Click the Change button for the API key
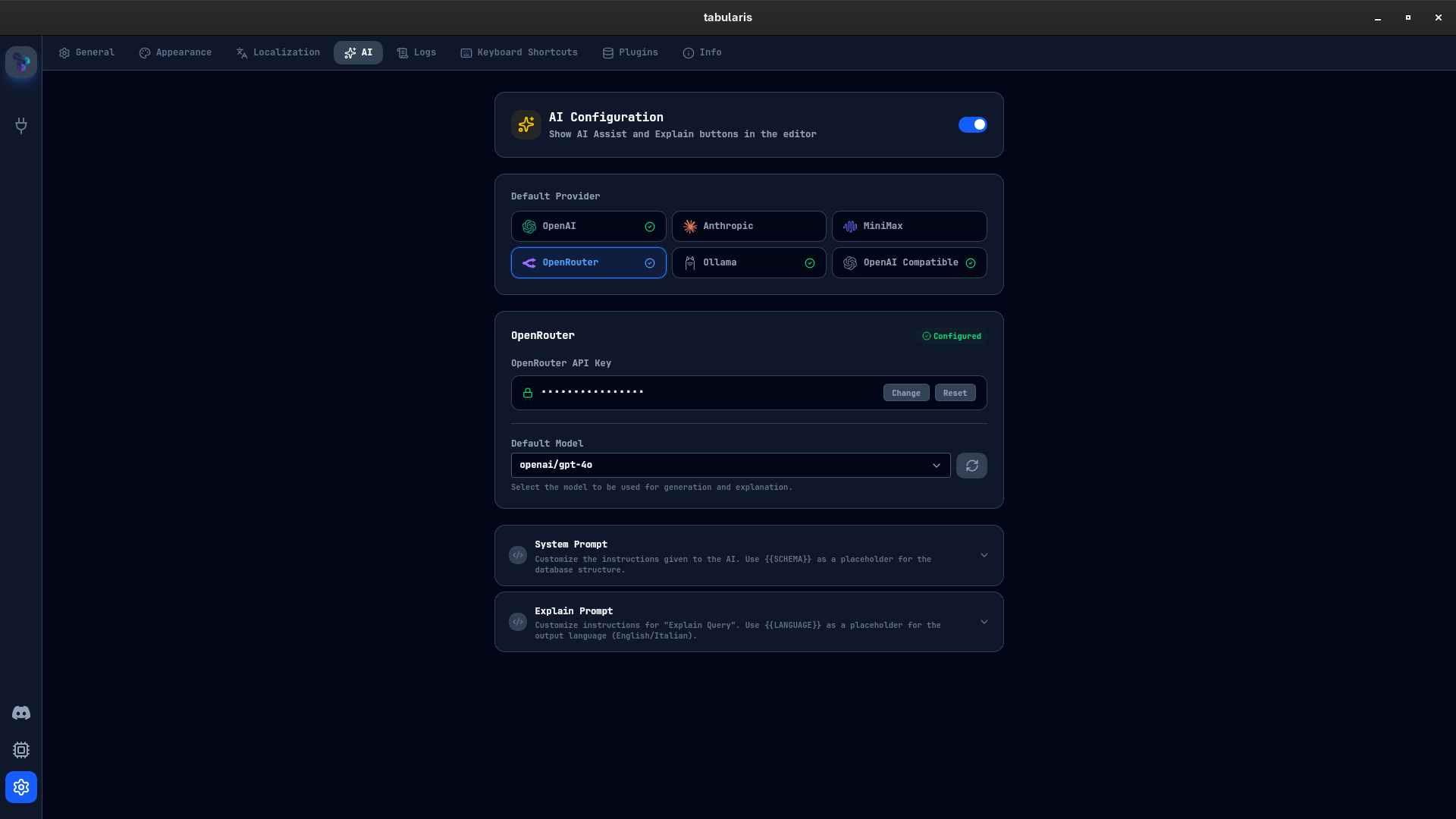The width and height of the screenshot is (1456, 819). [906, 392]
